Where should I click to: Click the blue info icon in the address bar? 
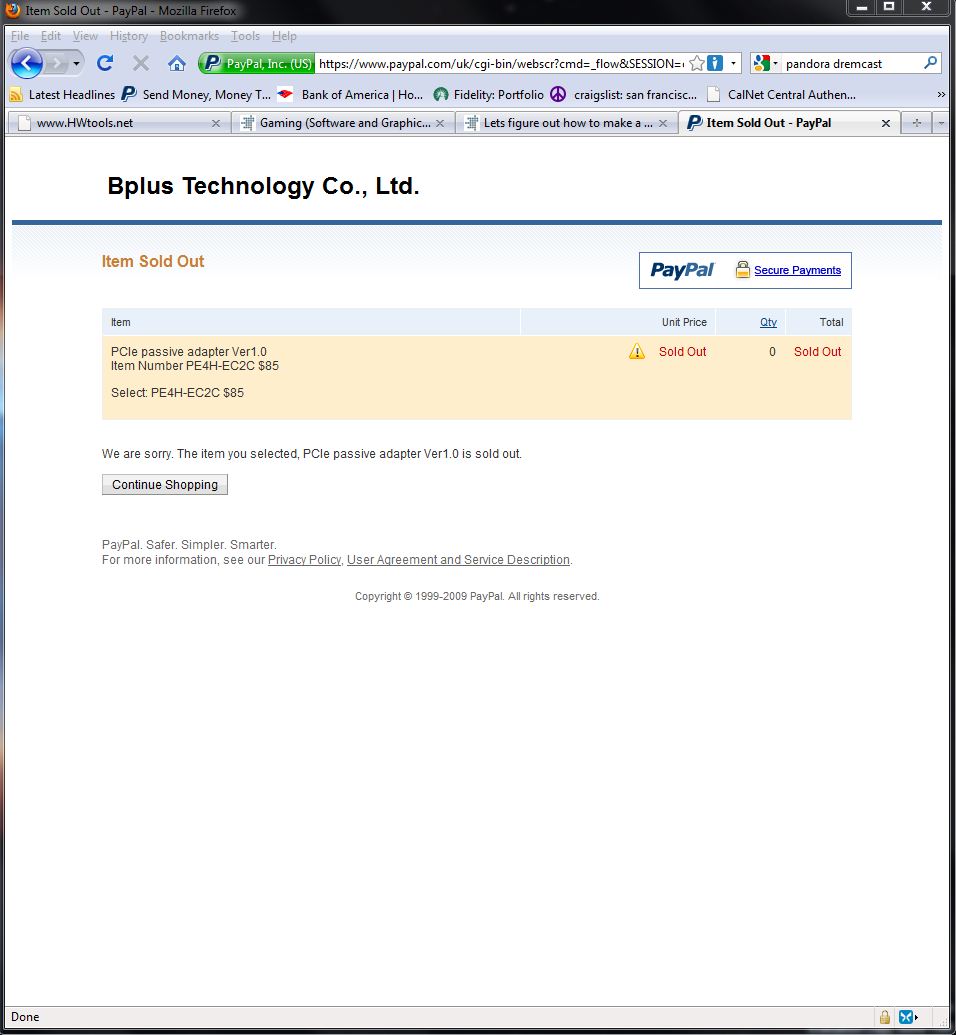(x=715, y=63)
